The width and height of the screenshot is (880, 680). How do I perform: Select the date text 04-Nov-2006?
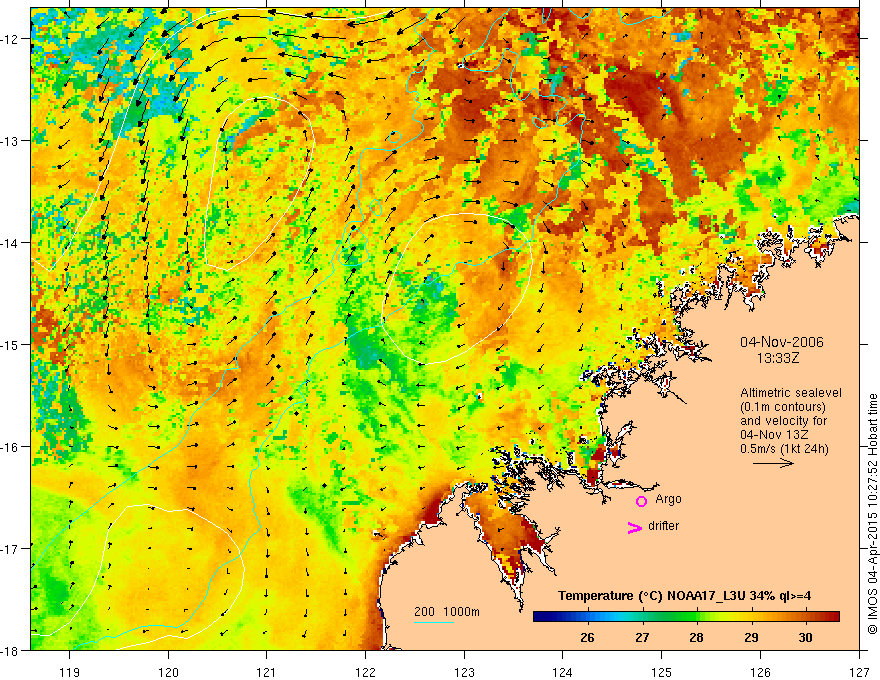point(782,342)
